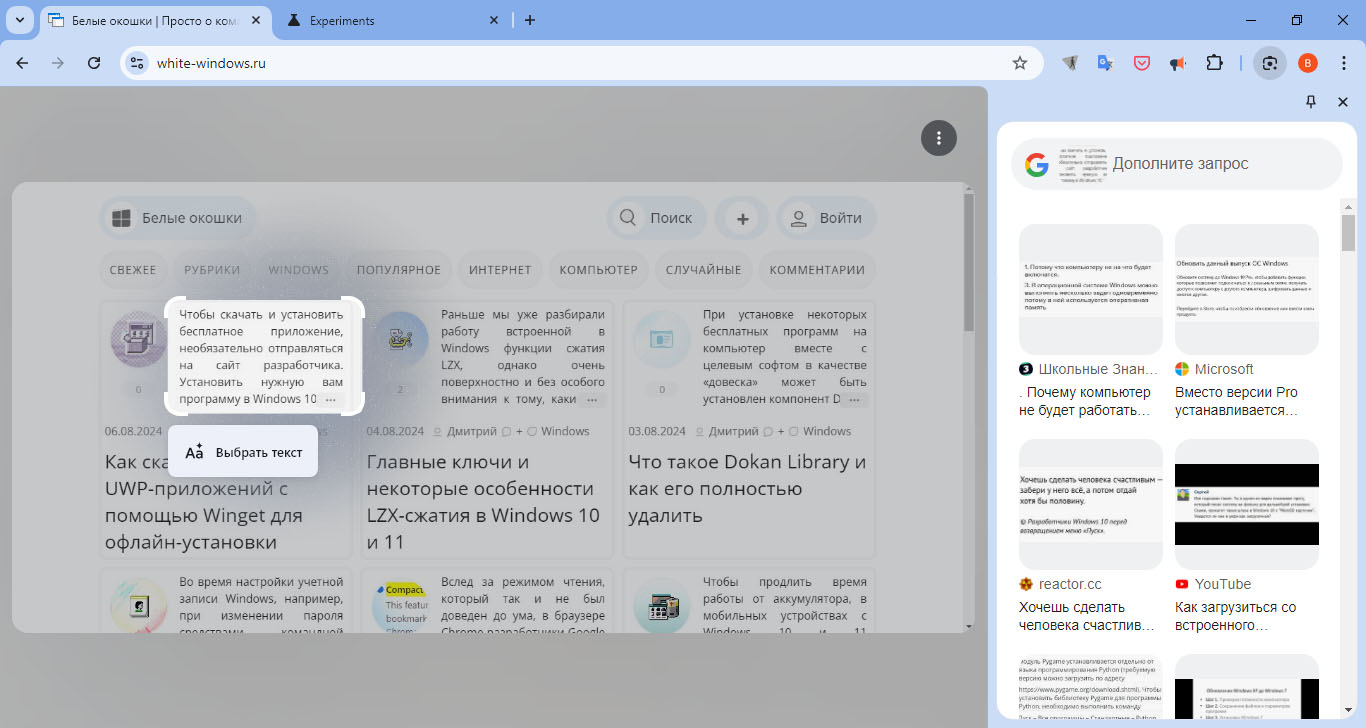Close the Lens side panel
1366x728 pixels.
point(1343,102)
